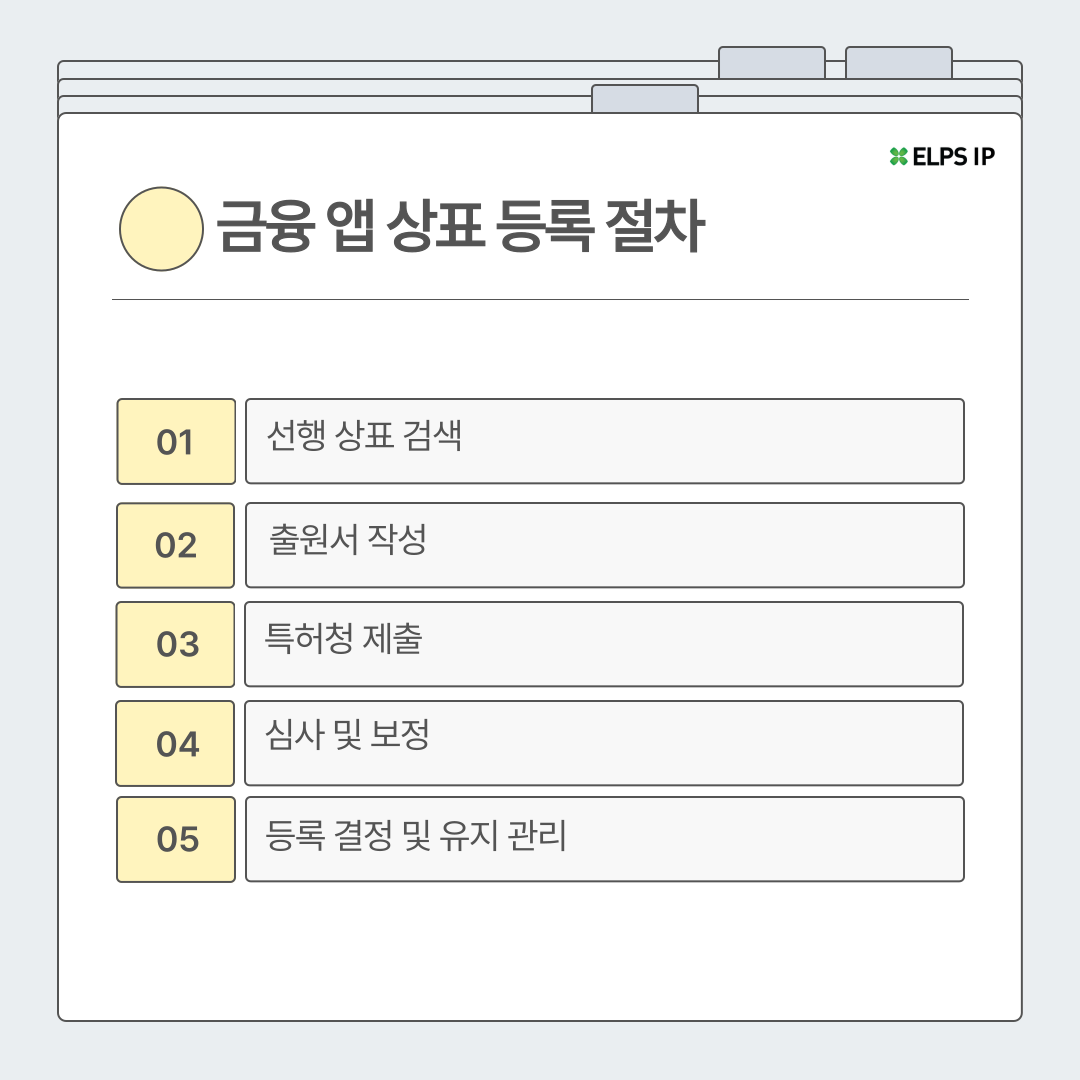Switch to the rightmost folder tab
Screen dimensions: 1080x1080
(898, 62)
